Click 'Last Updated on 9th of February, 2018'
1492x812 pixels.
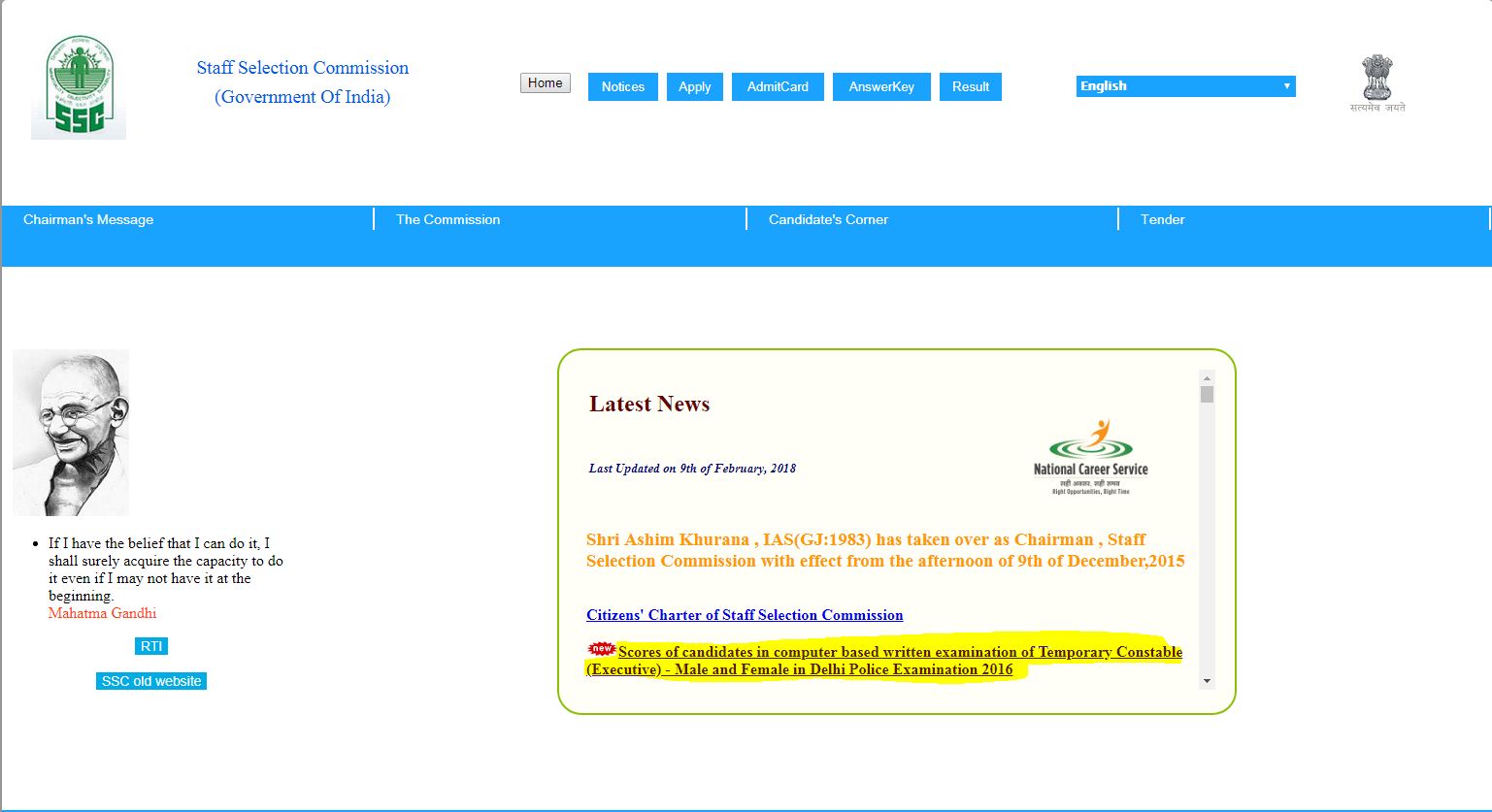pyautogui.click(x=692, y=469)
